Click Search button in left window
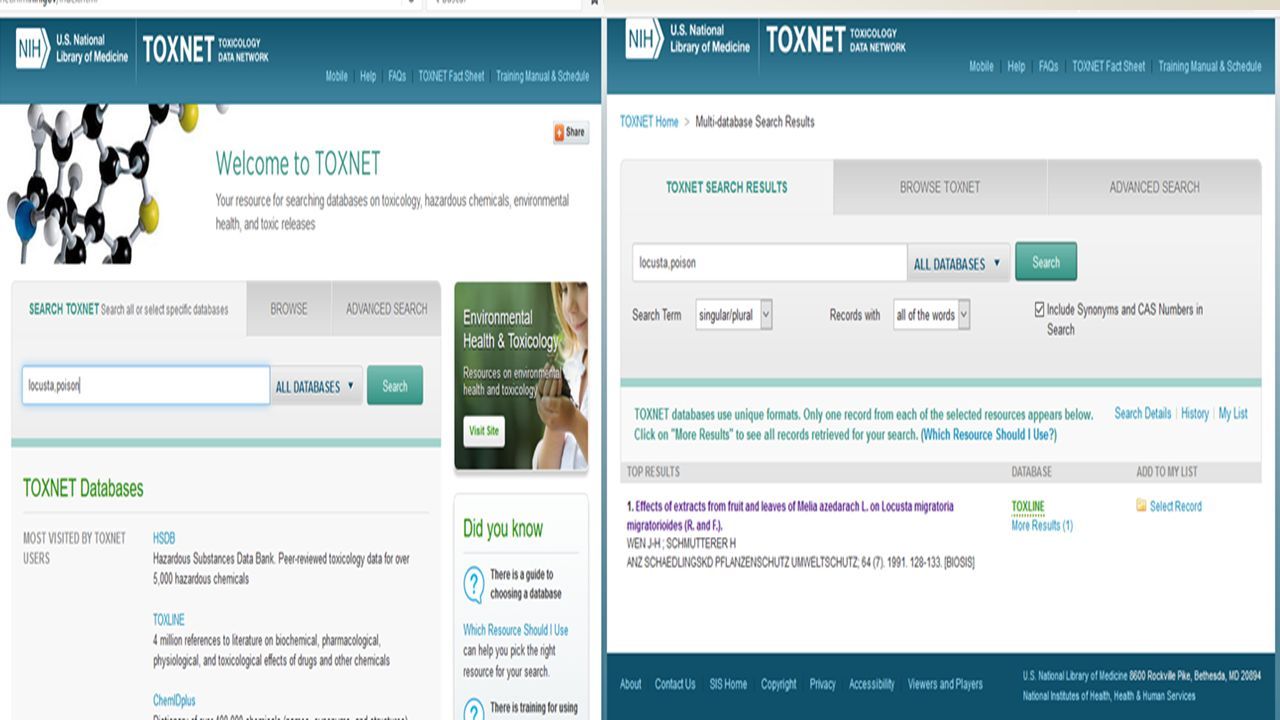Viewport: 1280px width, 720px height. coord(395,386)
